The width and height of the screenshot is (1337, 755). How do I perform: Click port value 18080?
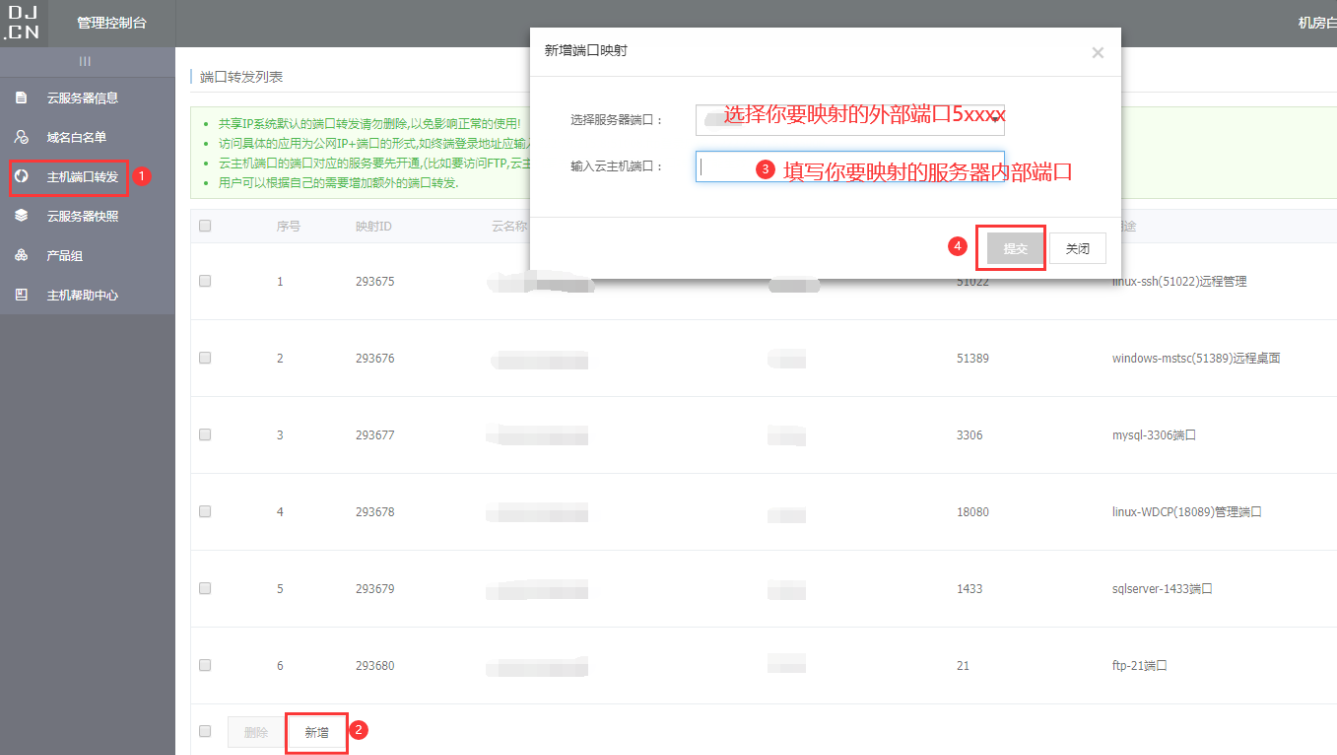(973, 512)
